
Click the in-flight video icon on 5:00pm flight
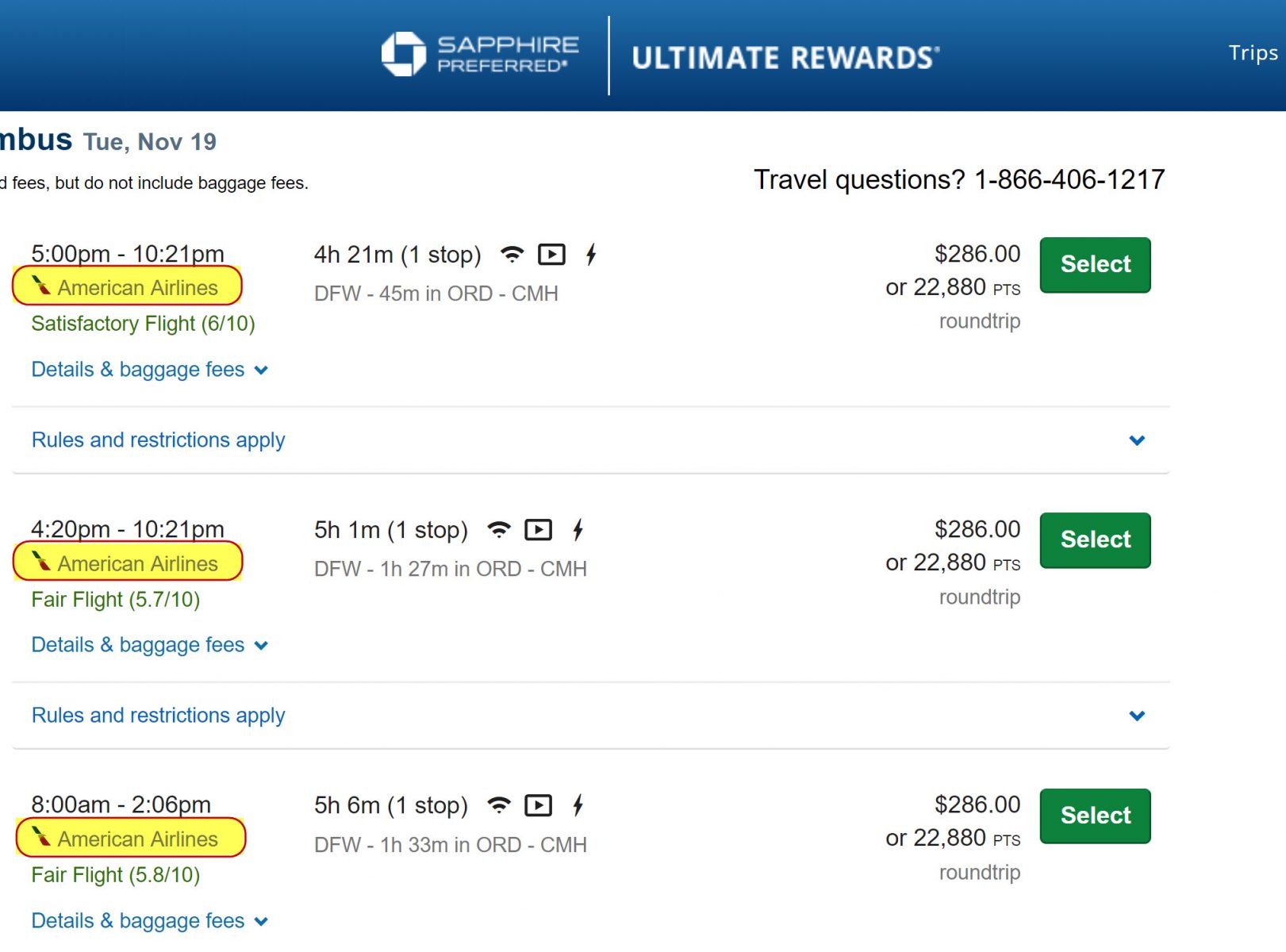point(551,255)
